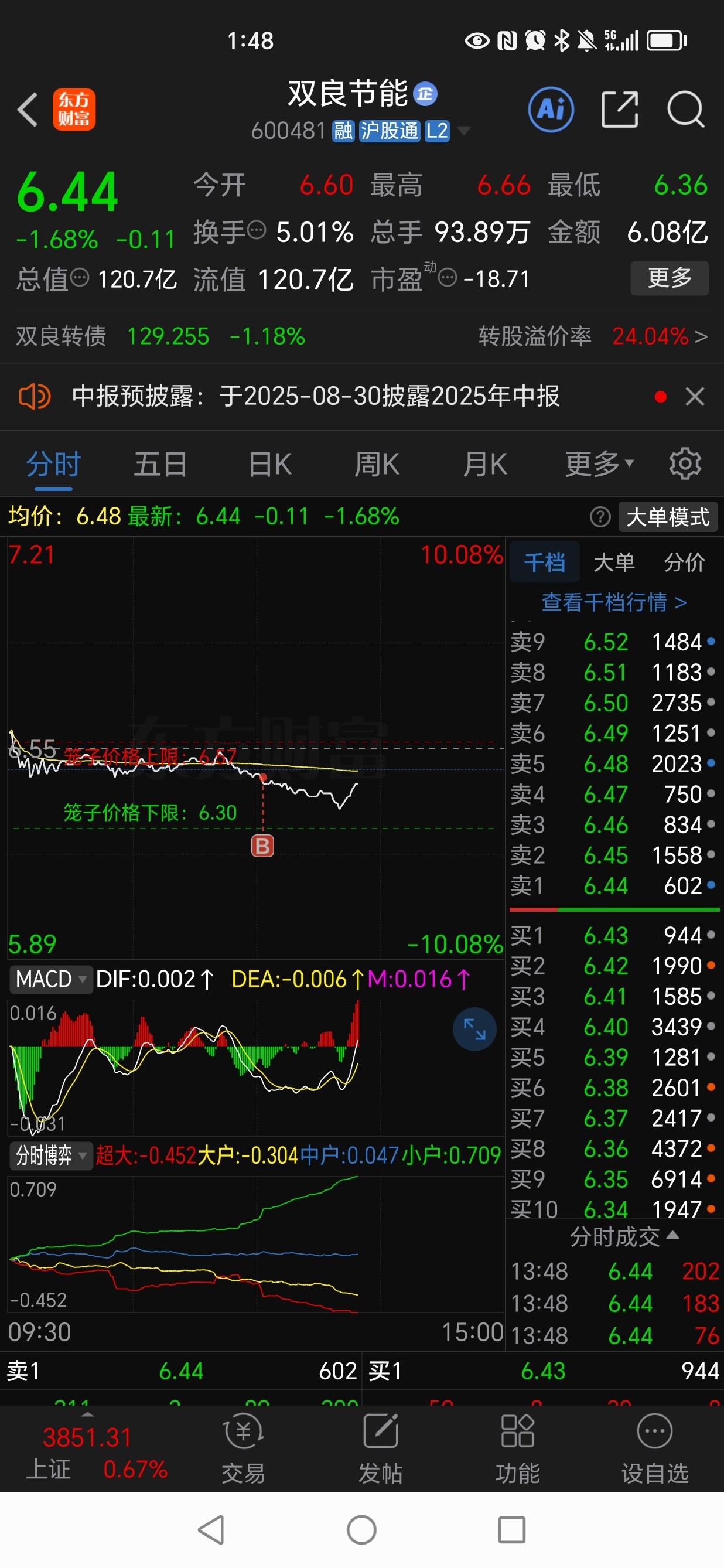The height and width of the screenshot is (1568, 724).
Task: Tap 设自选 add to watchlist icon
Action: pos(655,1448)
